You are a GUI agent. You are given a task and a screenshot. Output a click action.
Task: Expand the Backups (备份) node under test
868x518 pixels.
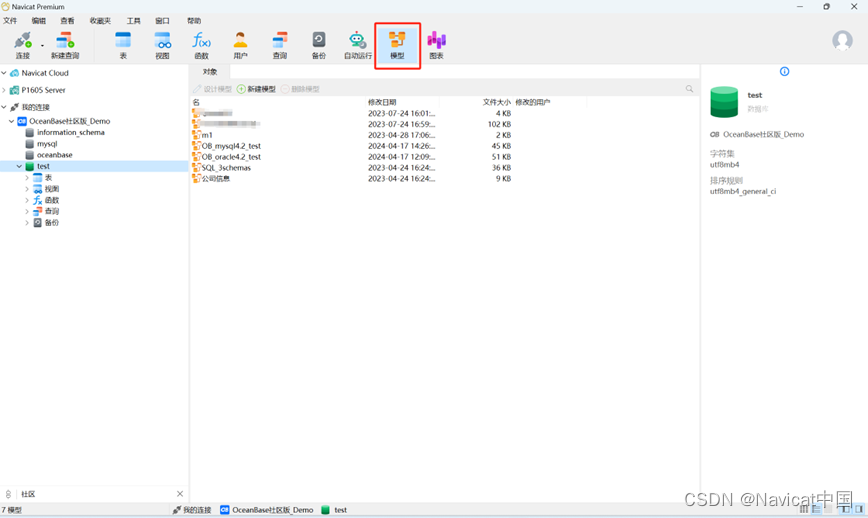click(x=27, y=222)
